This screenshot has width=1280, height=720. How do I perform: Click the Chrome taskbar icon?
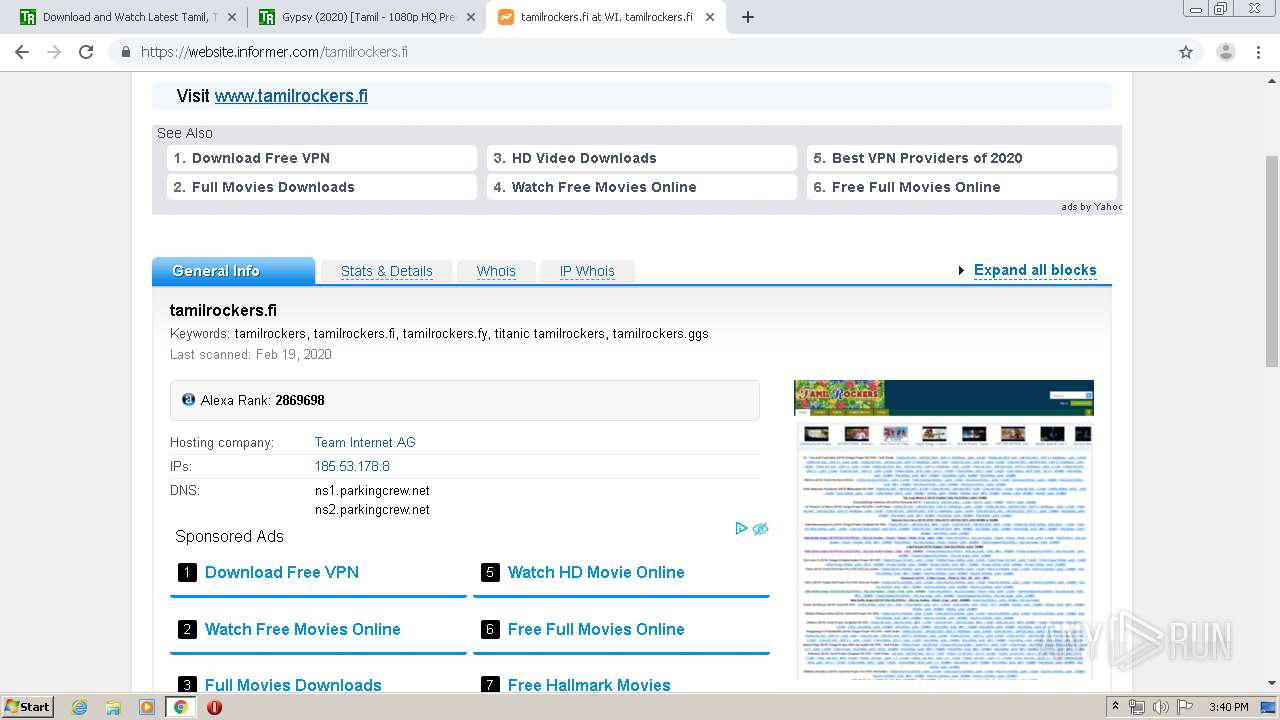181,707
